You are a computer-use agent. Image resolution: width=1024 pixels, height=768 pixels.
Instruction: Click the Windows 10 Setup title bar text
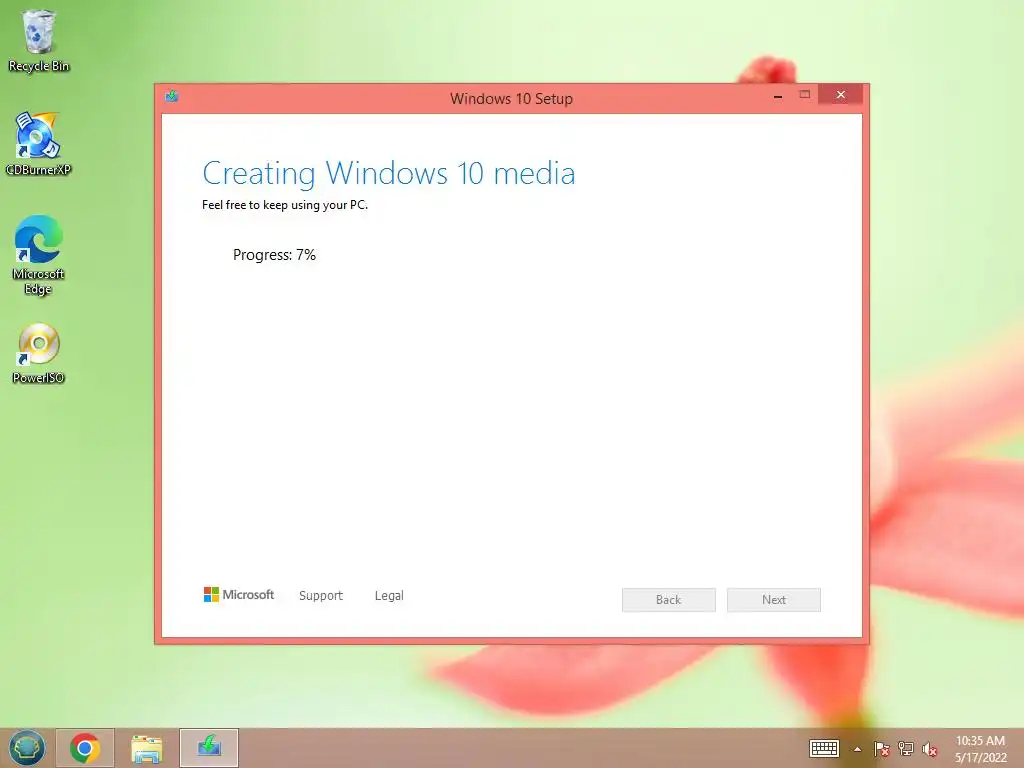pyautogui.click(x=511, y=99)
